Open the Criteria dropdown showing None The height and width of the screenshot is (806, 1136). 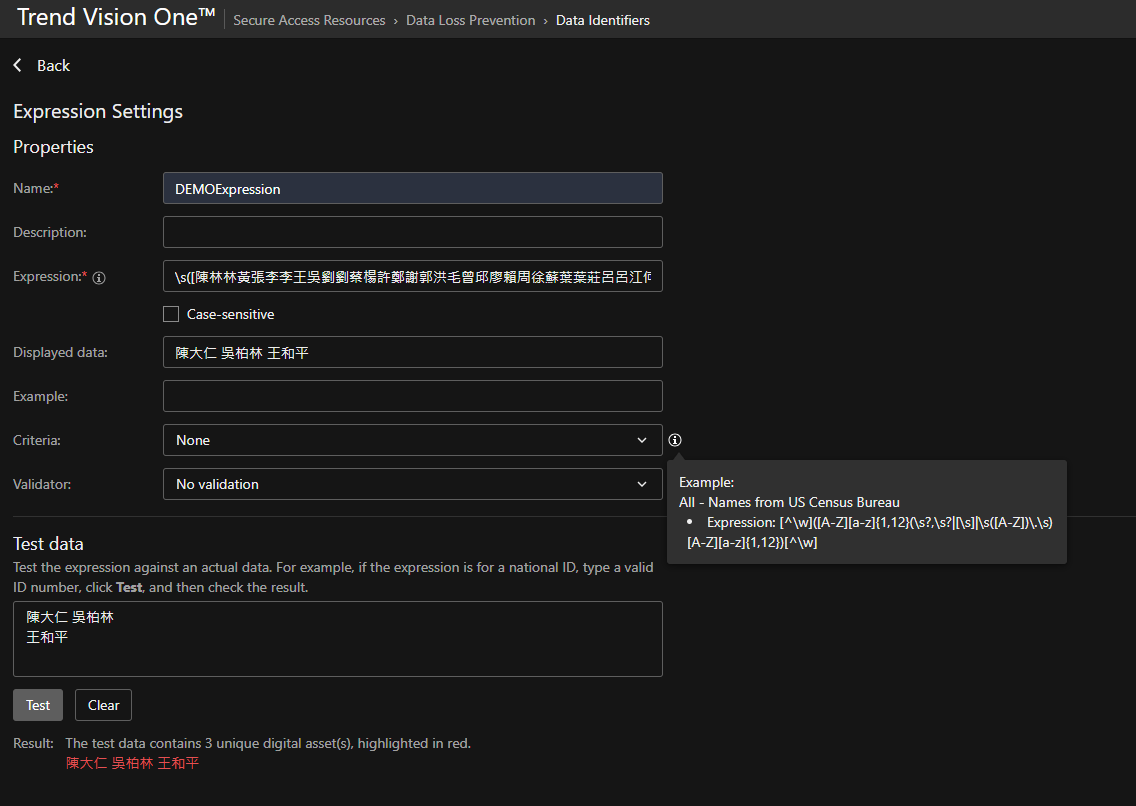pos(412,440)
